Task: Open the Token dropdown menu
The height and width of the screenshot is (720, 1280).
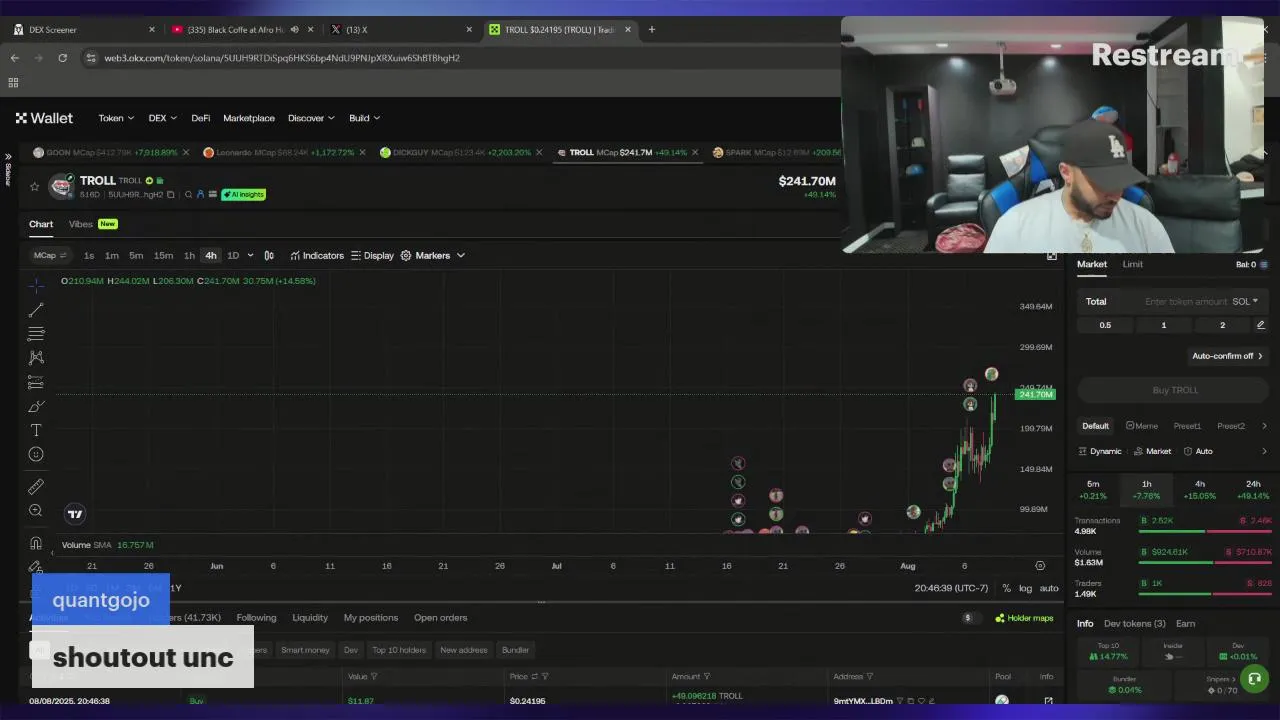Action: [116, 118]
